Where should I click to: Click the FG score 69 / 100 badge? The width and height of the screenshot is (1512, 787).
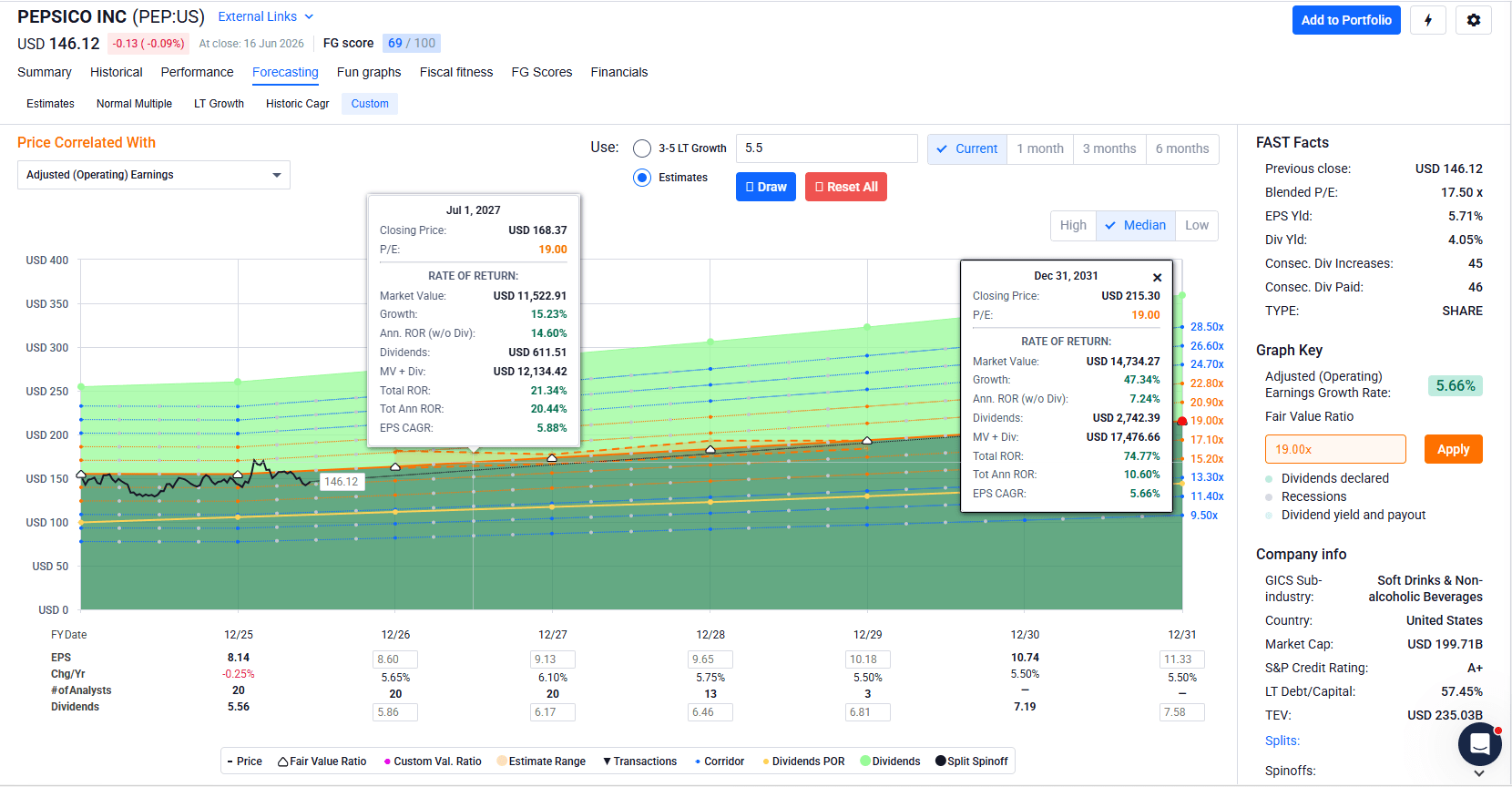click(412, 43)
